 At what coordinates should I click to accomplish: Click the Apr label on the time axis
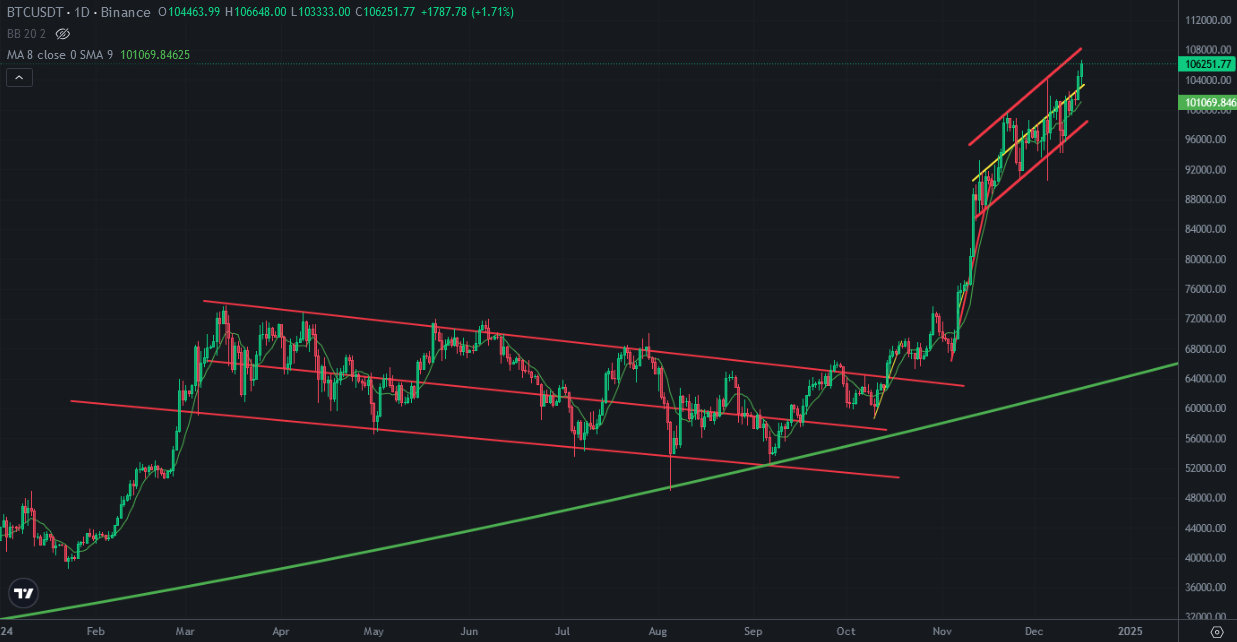pos(281,632)
